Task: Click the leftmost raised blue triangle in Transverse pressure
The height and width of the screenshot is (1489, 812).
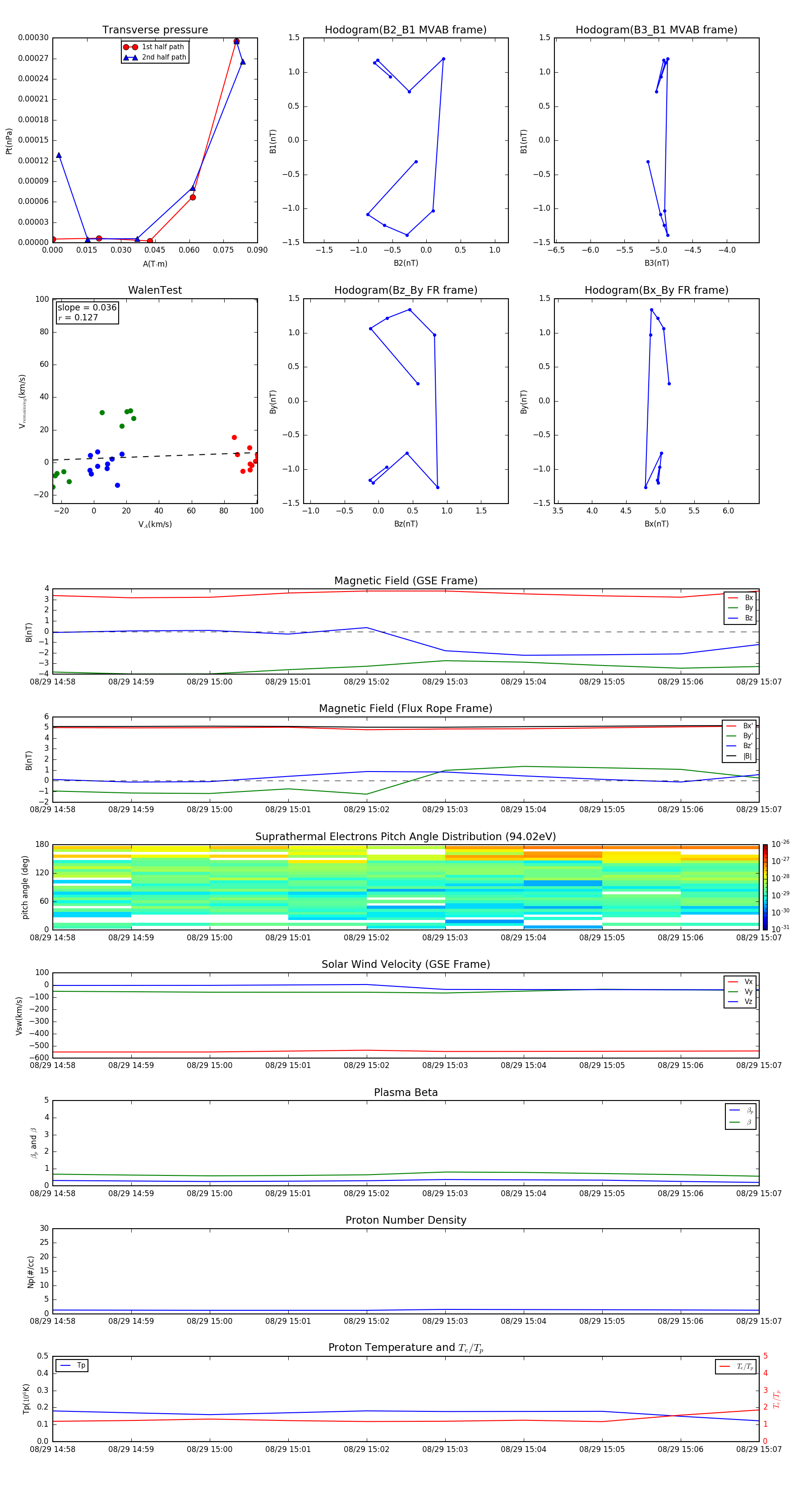Action: (59, 156)
